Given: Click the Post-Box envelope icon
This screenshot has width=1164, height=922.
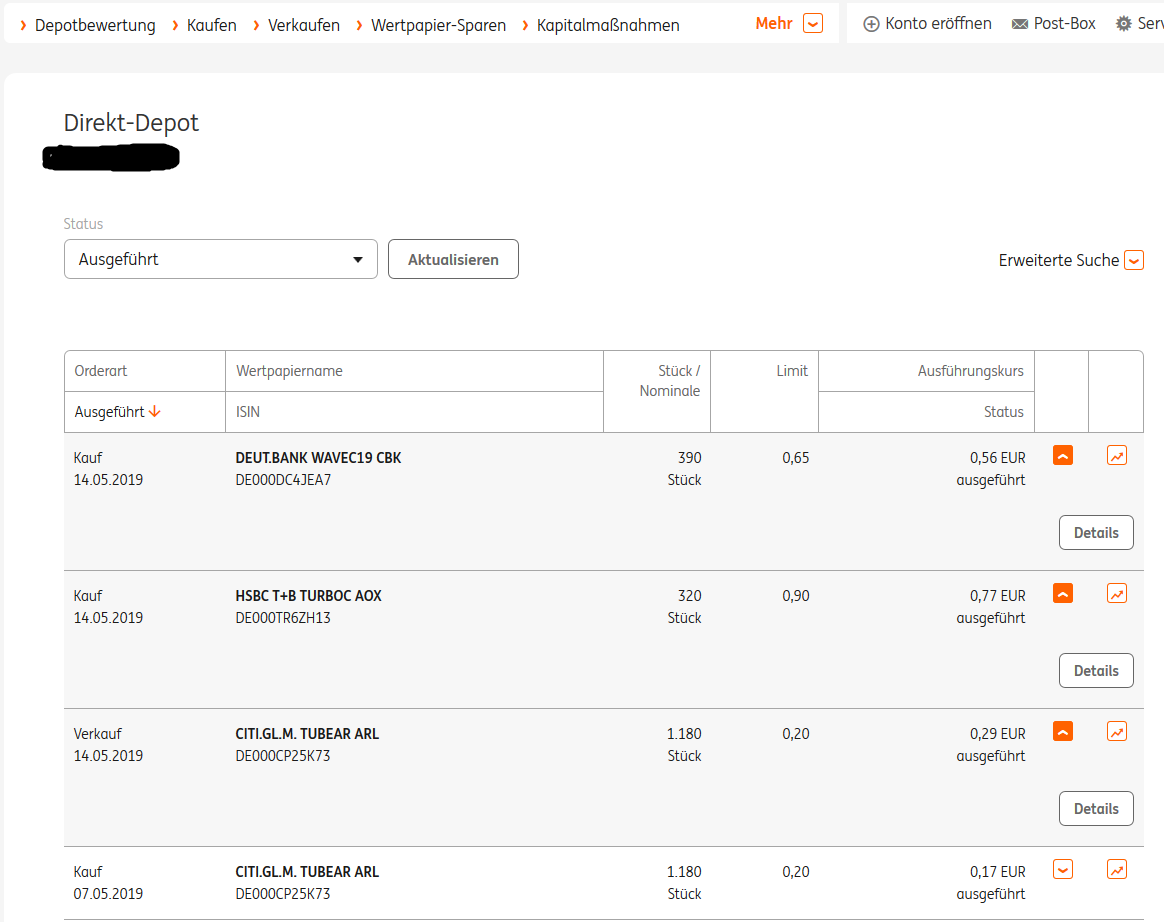Looking at the screenshot, I should (1020, 24).
